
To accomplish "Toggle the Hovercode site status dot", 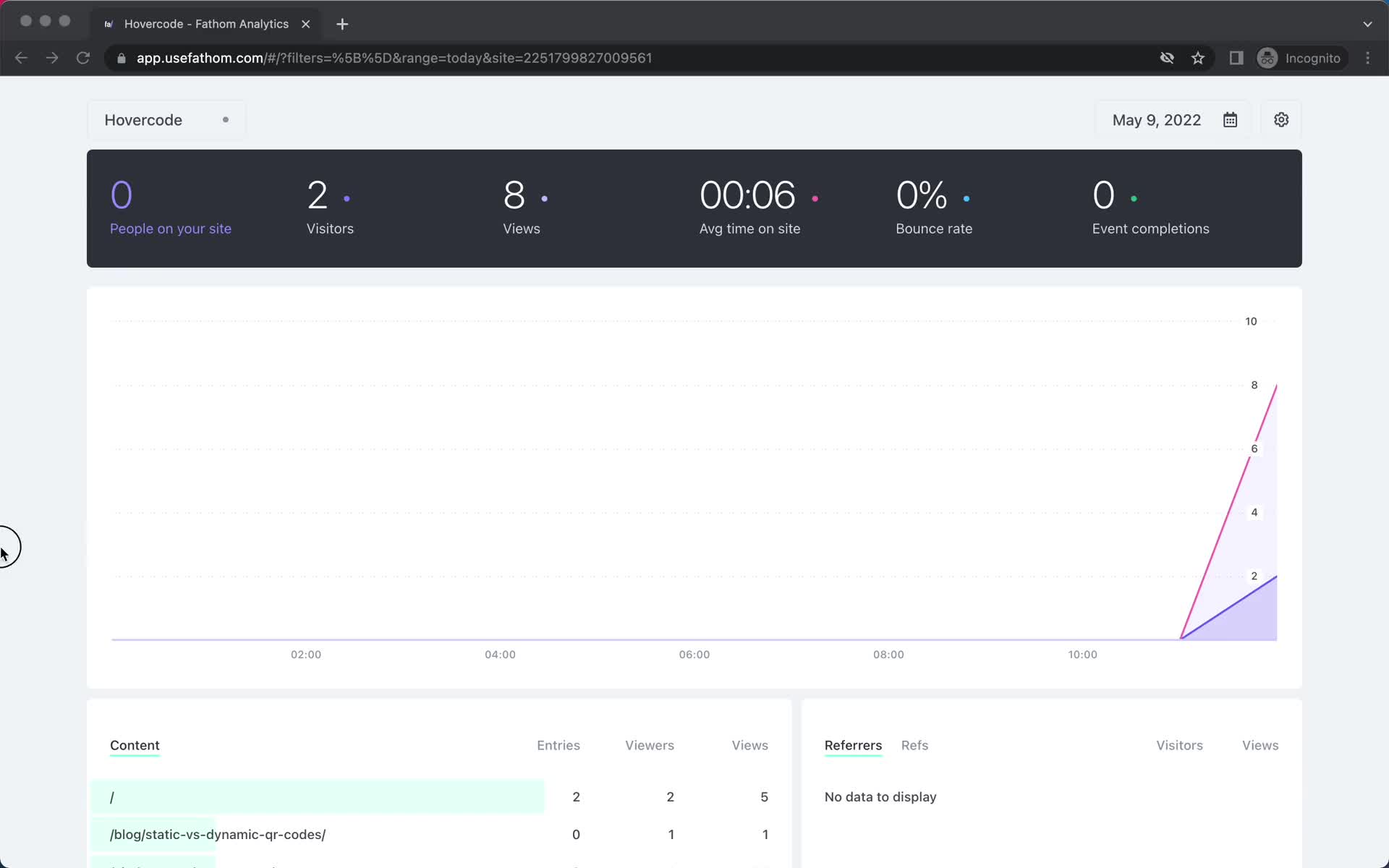I will pos(225,119).
